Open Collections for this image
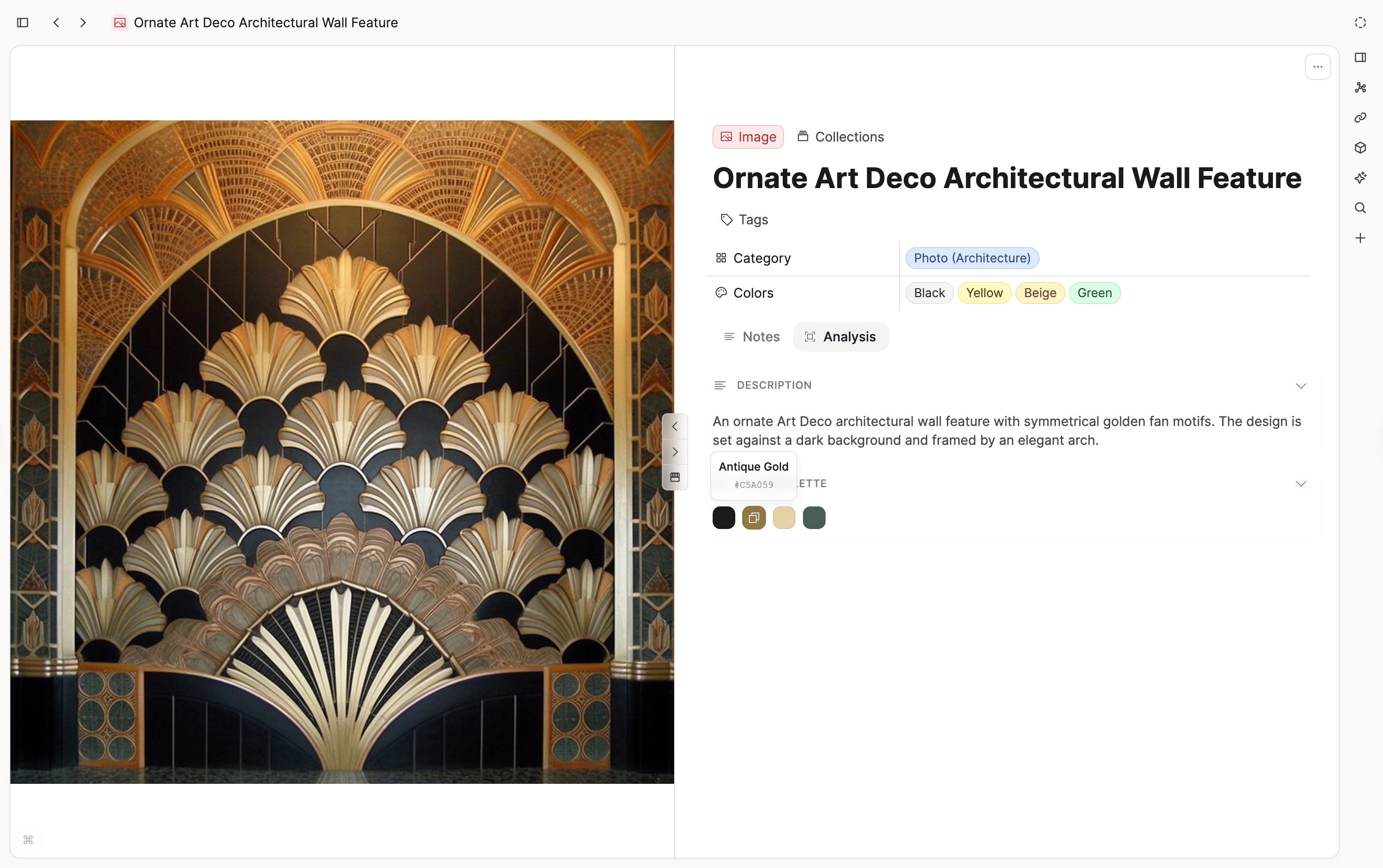The image size is (1383, 868). 840,137
